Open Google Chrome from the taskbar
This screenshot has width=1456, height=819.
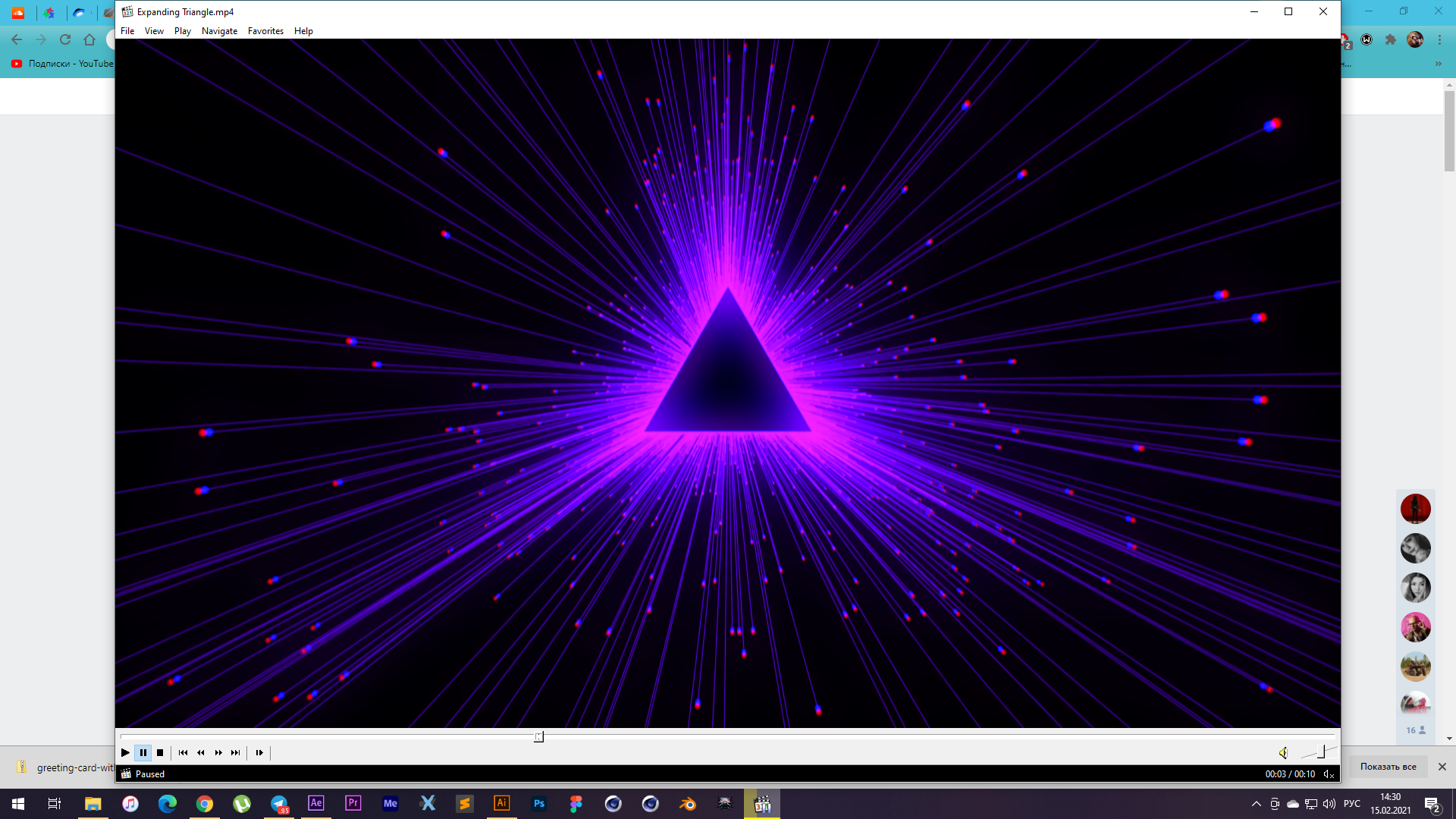click(x=205, y=804)
